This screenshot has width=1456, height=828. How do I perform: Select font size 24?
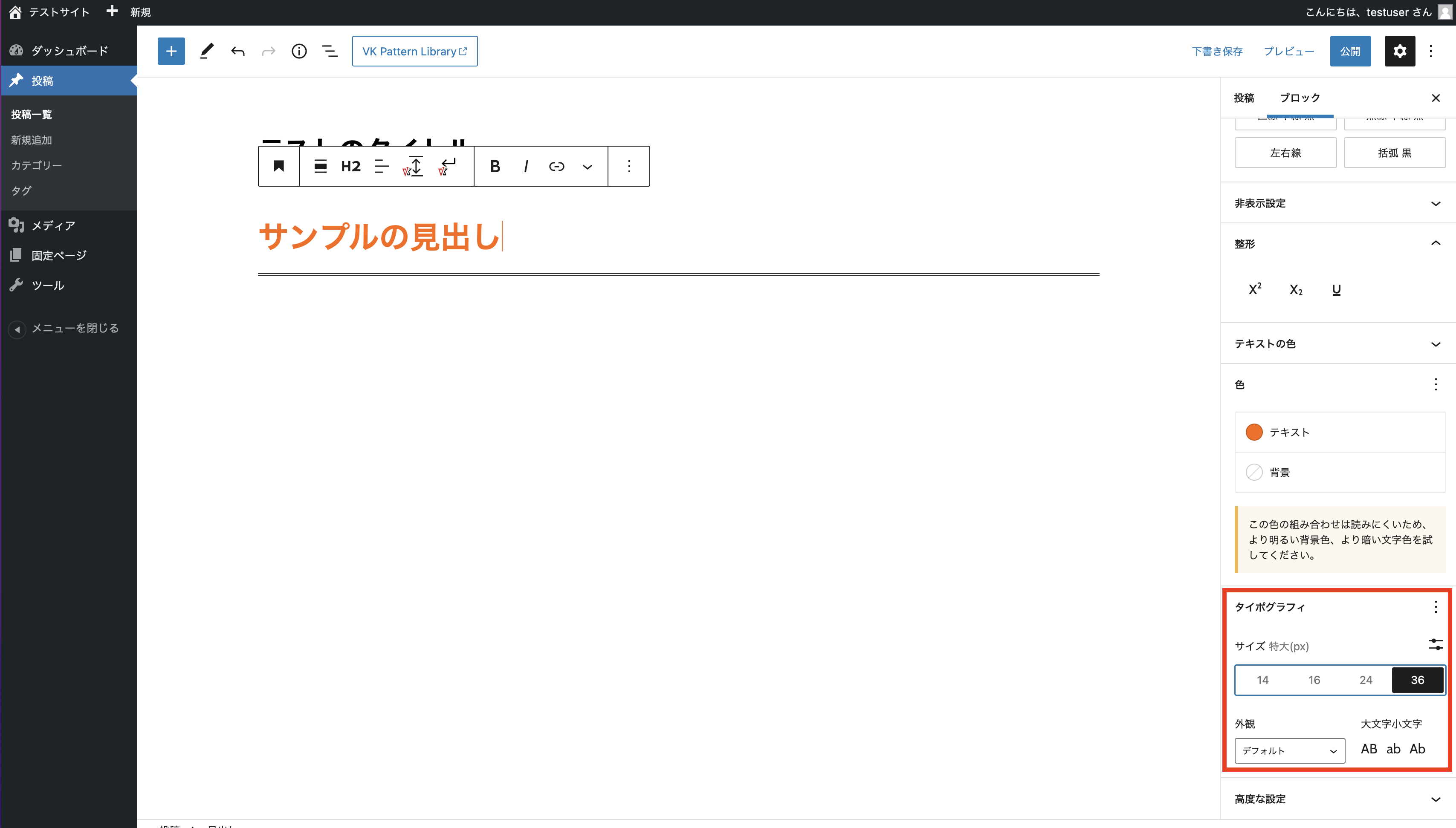point(1366,680)
